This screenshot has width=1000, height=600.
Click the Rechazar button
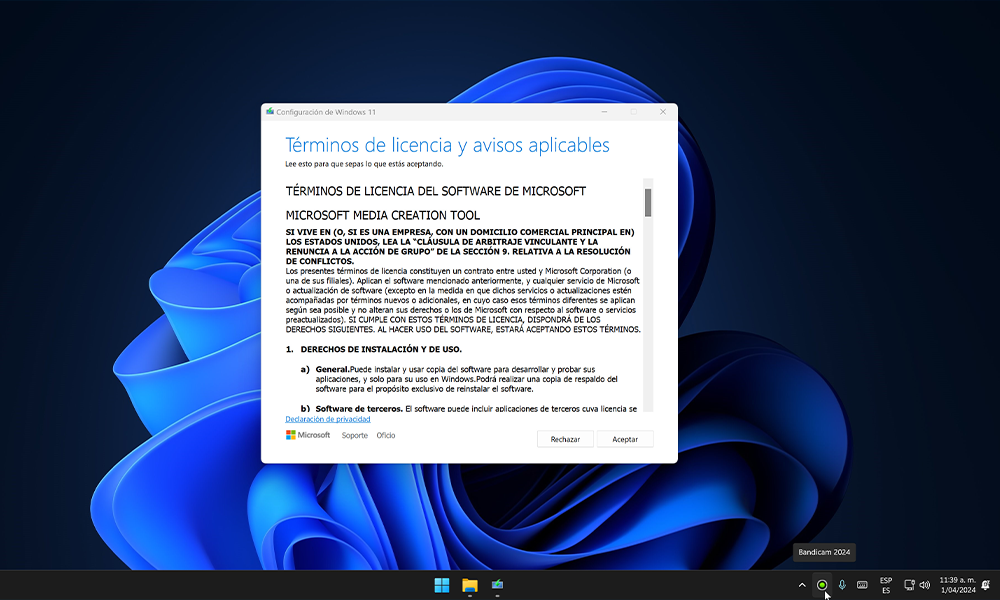coord(565,439)
